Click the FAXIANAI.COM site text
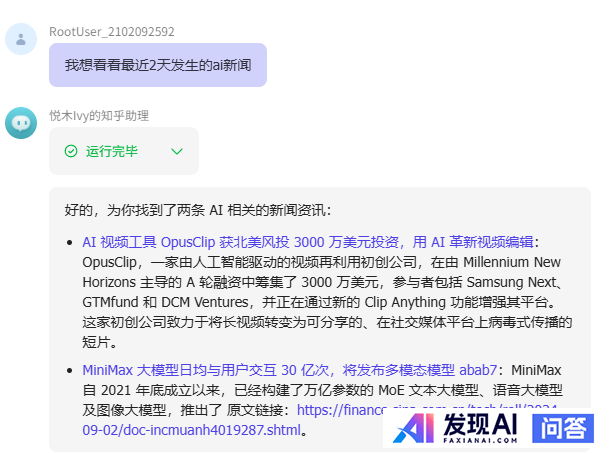The height and width of the screenshot is (453, 609). (x=480, y=441)
